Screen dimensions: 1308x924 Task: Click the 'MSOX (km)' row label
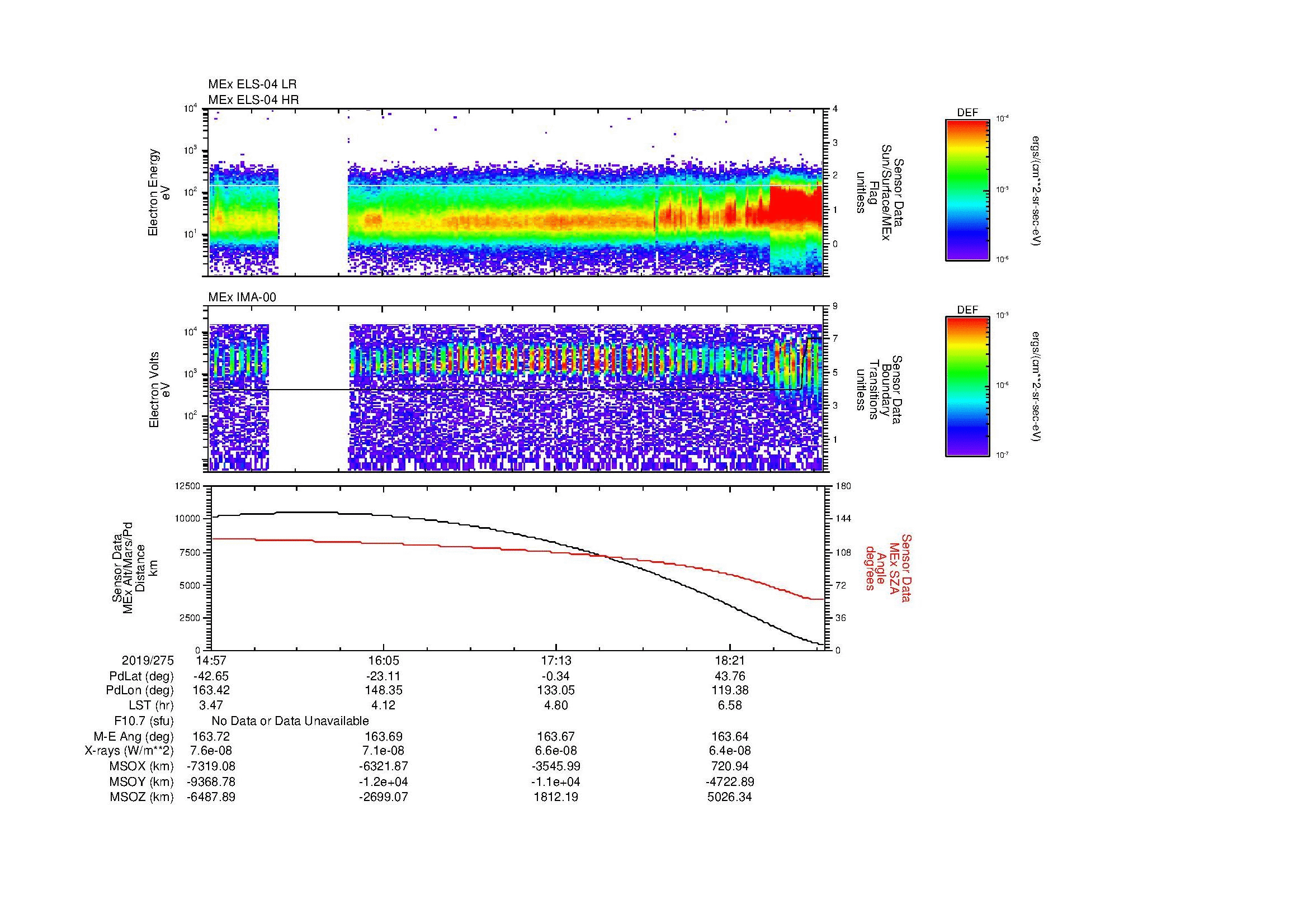(142, 766)
